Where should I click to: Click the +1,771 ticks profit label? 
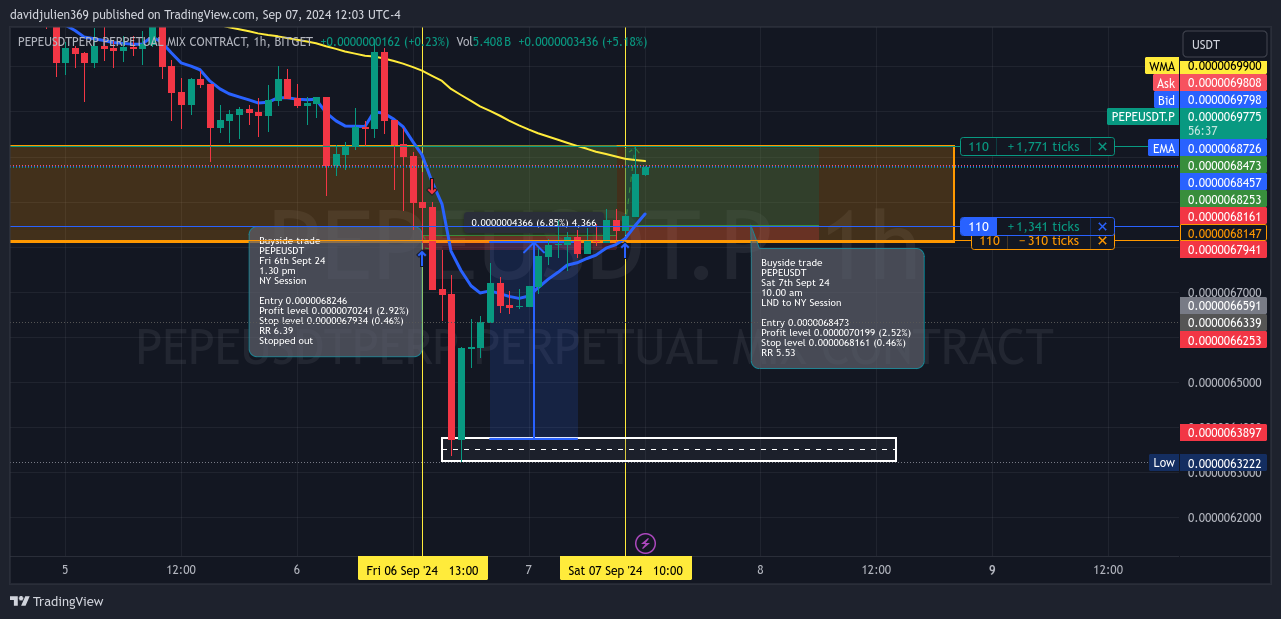1043,147
